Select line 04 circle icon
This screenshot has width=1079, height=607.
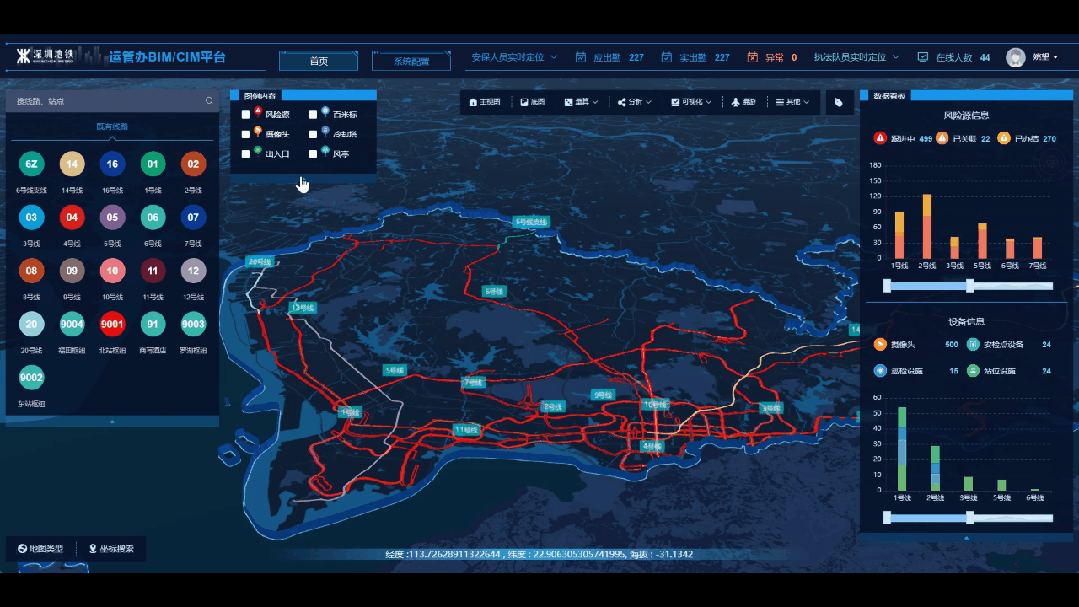(72, 217)
